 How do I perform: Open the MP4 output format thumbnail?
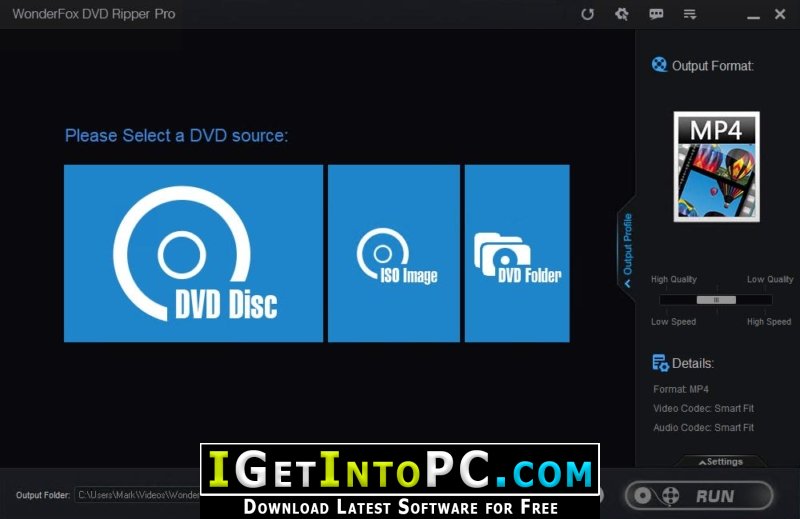point(716,167)
